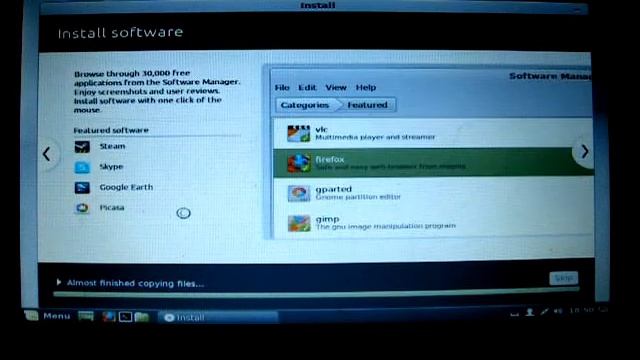Open the Terminal from the panel launcher

click(125, 317)
